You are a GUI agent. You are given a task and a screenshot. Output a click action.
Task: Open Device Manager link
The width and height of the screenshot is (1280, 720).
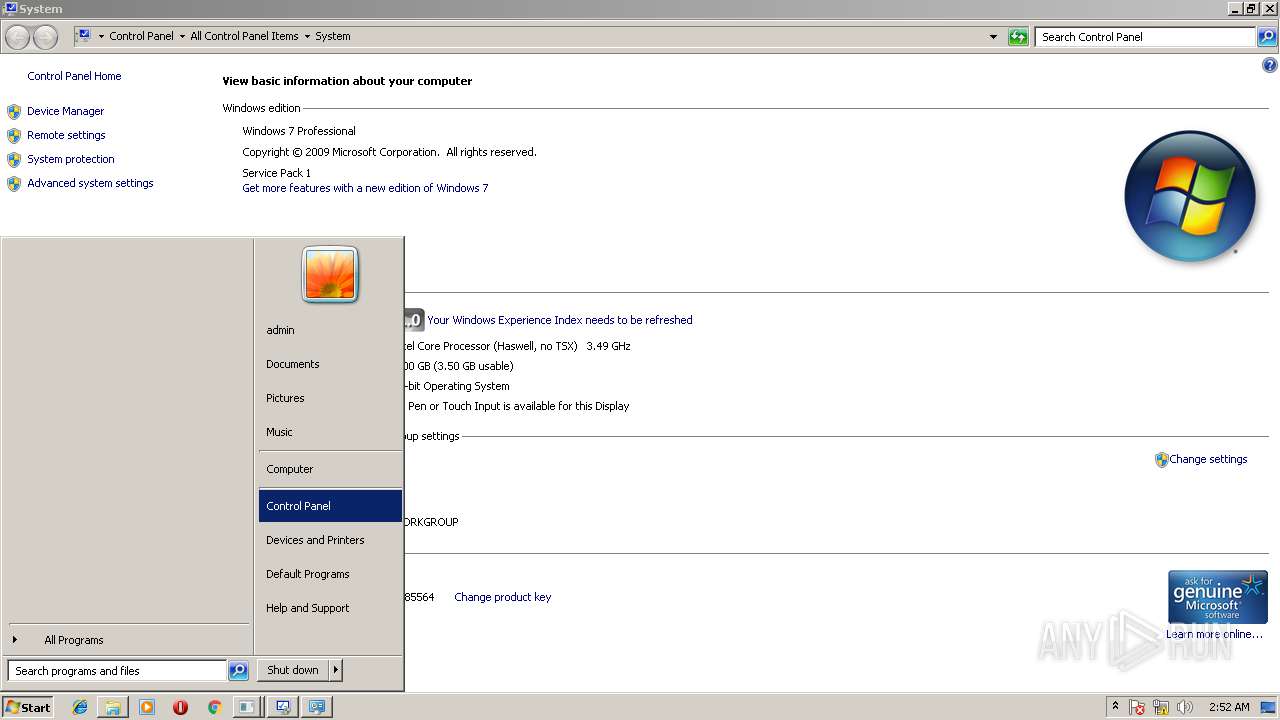coord(66,111)
